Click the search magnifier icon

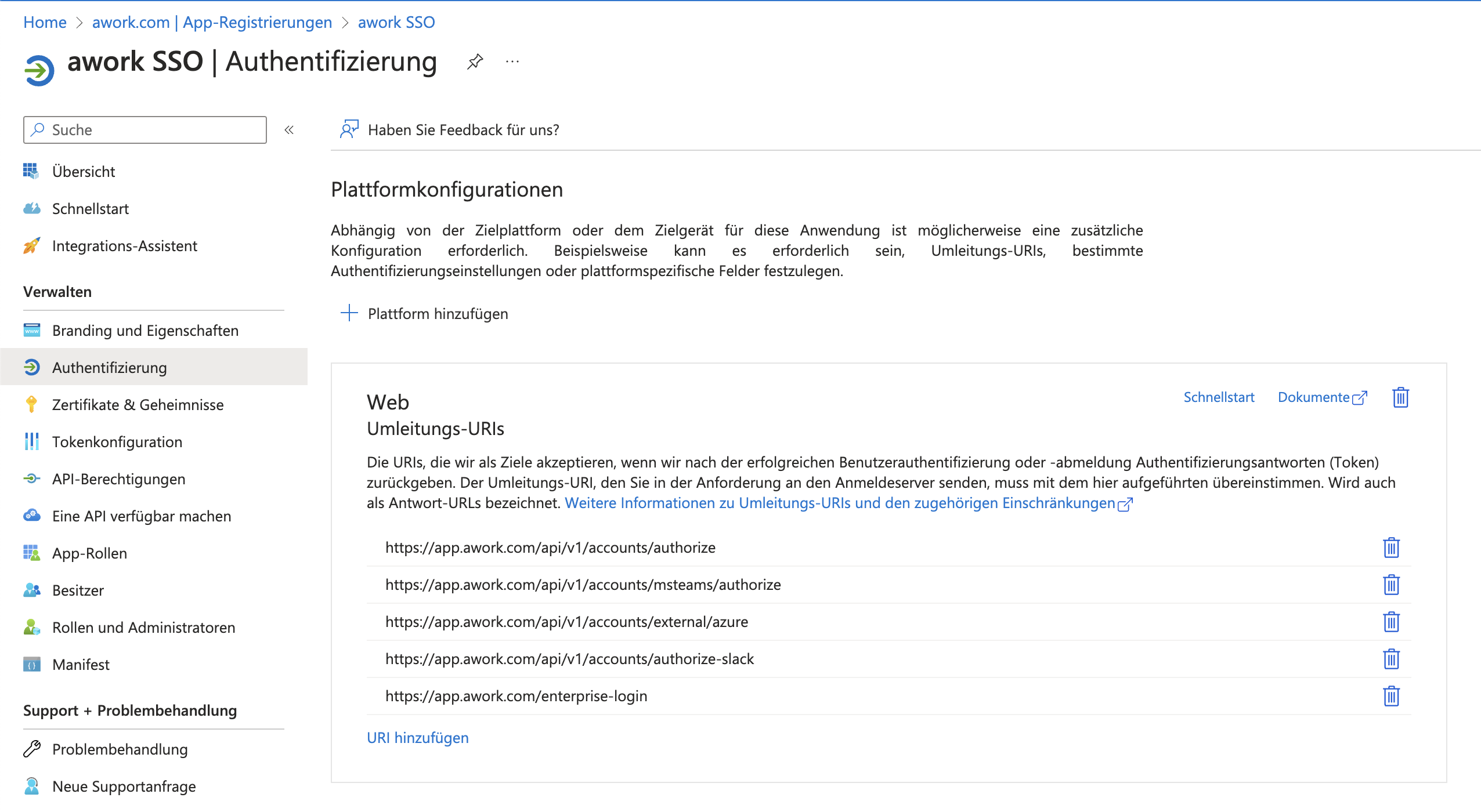coord(38,129)
